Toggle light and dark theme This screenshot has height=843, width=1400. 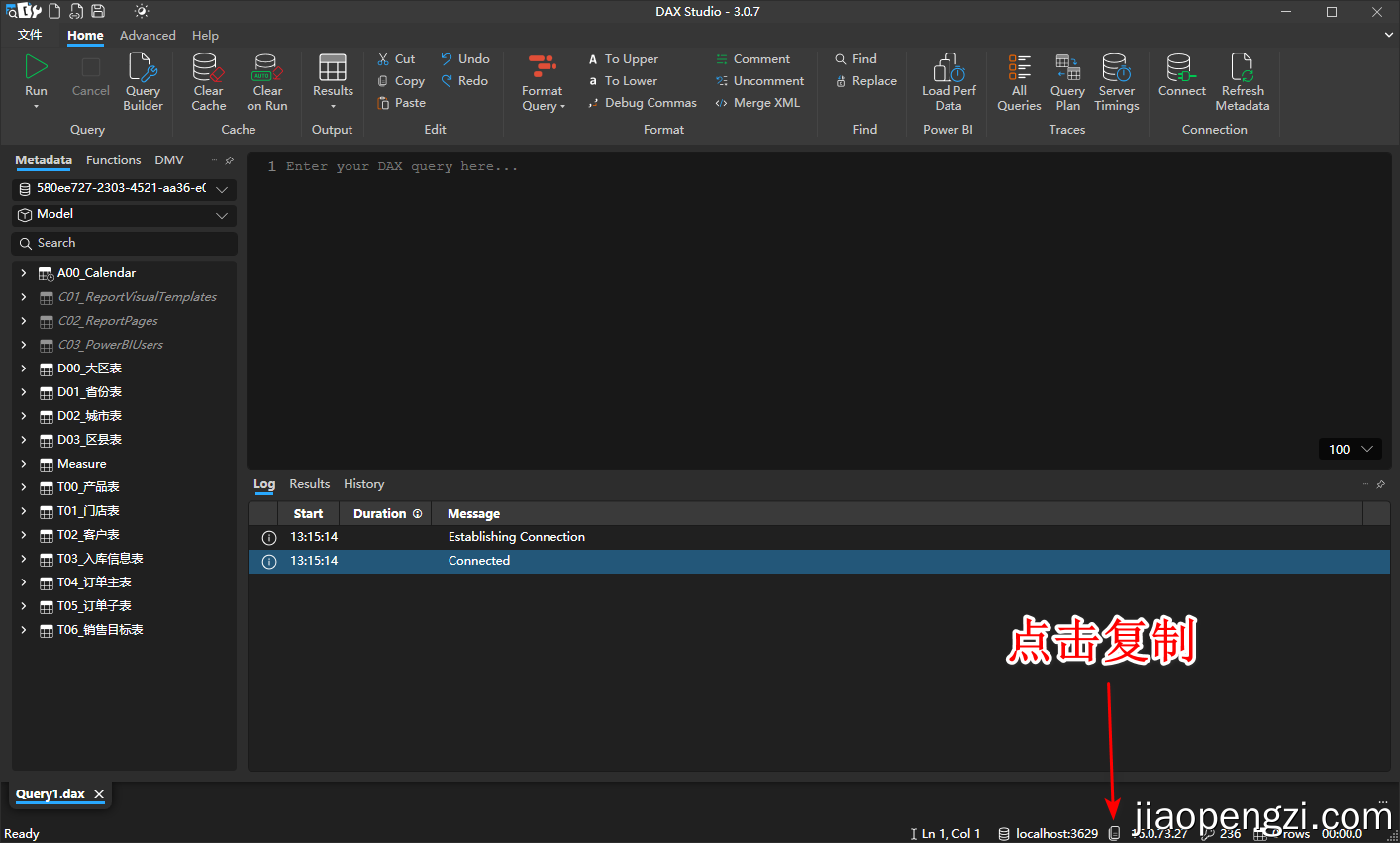pos(142,11)
